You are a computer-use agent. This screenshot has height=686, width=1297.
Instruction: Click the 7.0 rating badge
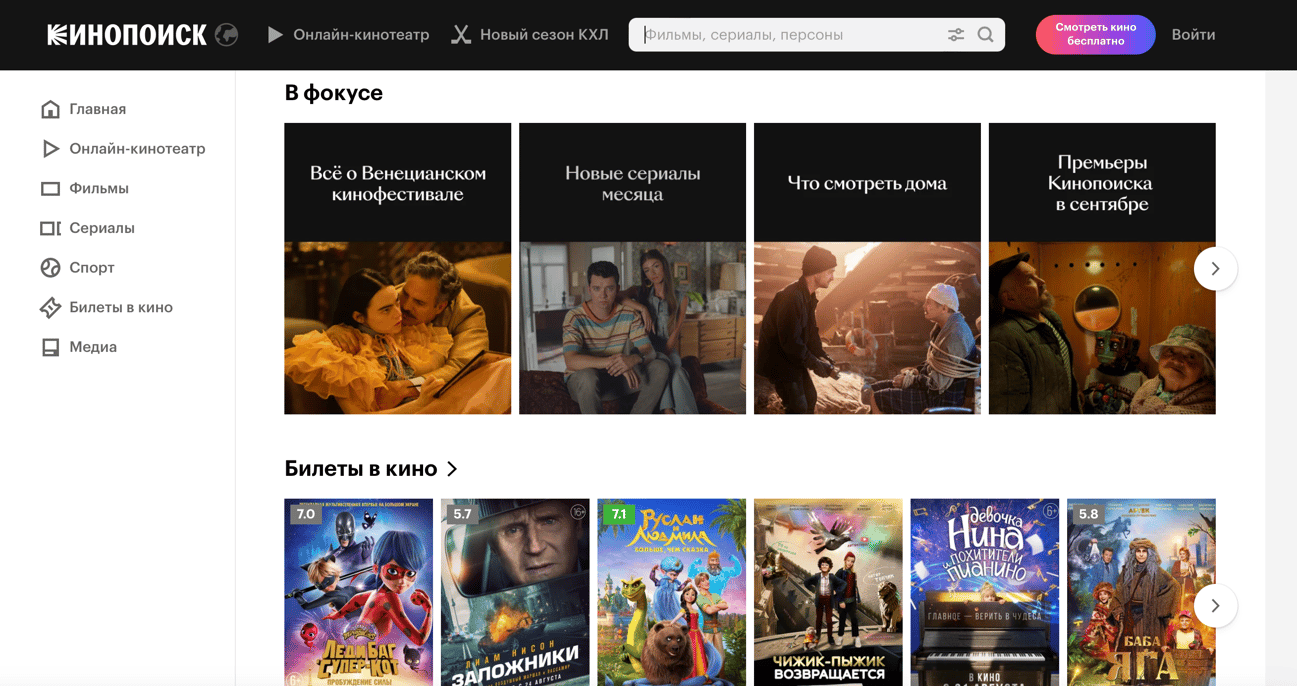point(305,514)
